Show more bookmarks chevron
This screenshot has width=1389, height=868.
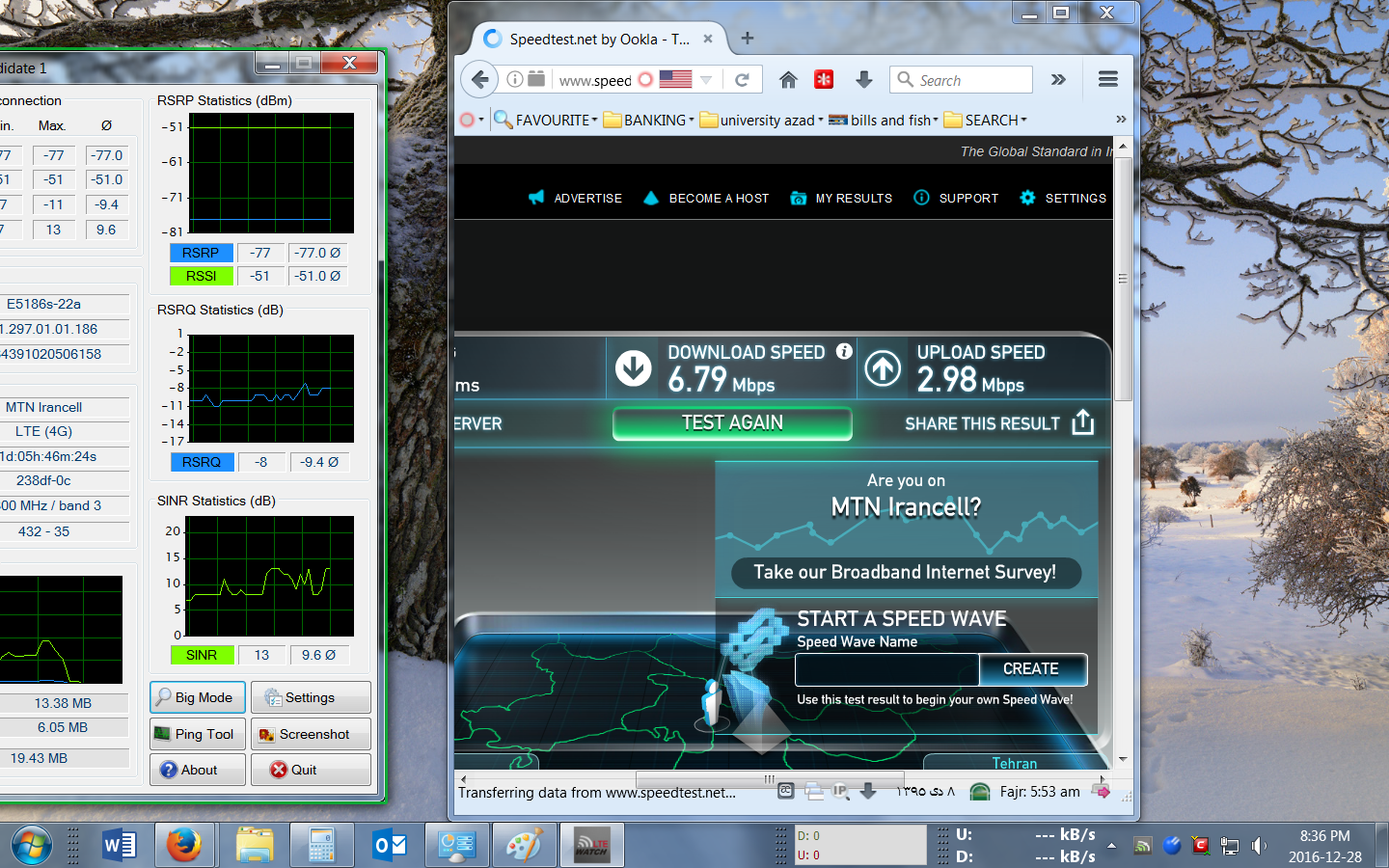tap(1121, 120)
